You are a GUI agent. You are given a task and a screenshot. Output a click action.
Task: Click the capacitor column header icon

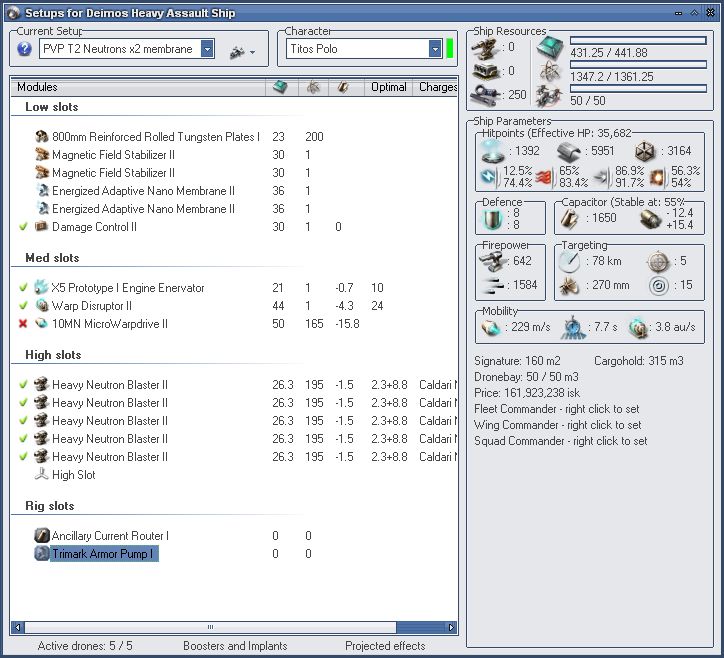[343, 86]
